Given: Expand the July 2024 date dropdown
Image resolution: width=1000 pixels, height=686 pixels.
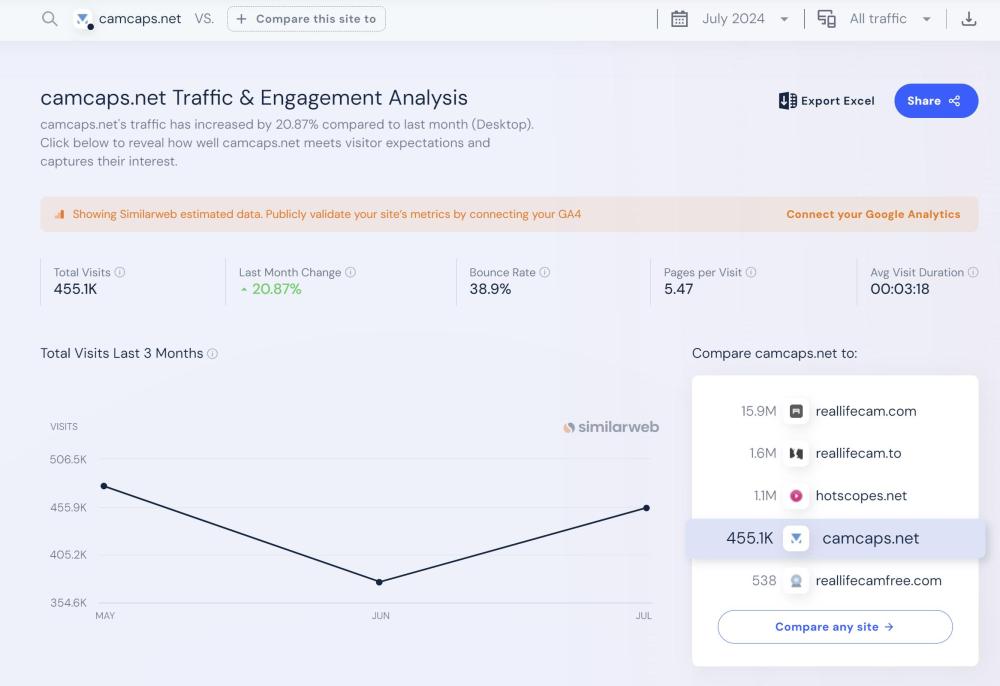Looking at the screenshot, I should (x=783, y=19).
